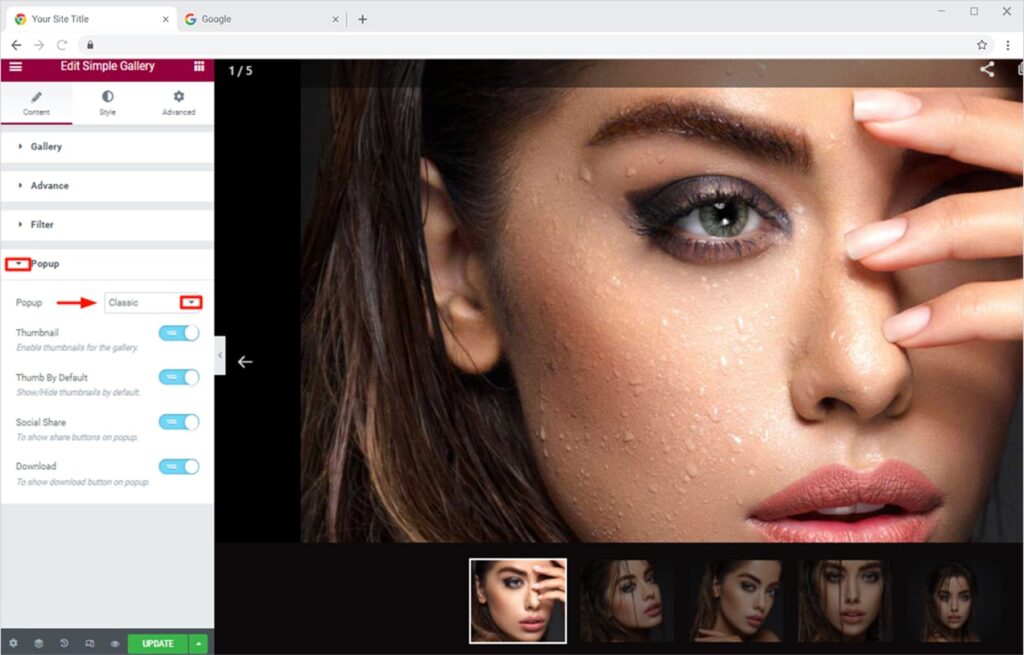Turn off Thumb By Default switch
The image size is (1024, 655).
click(179, 377)
